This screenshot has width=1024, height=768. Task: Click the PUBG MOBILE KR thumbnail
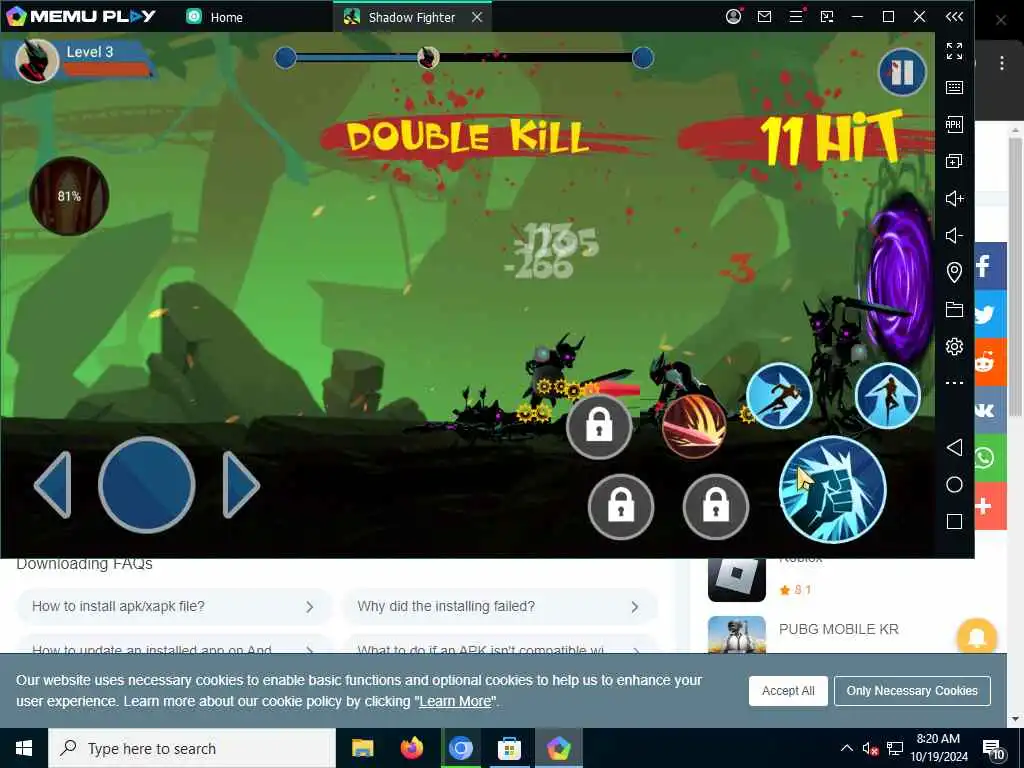coord(737,634)
